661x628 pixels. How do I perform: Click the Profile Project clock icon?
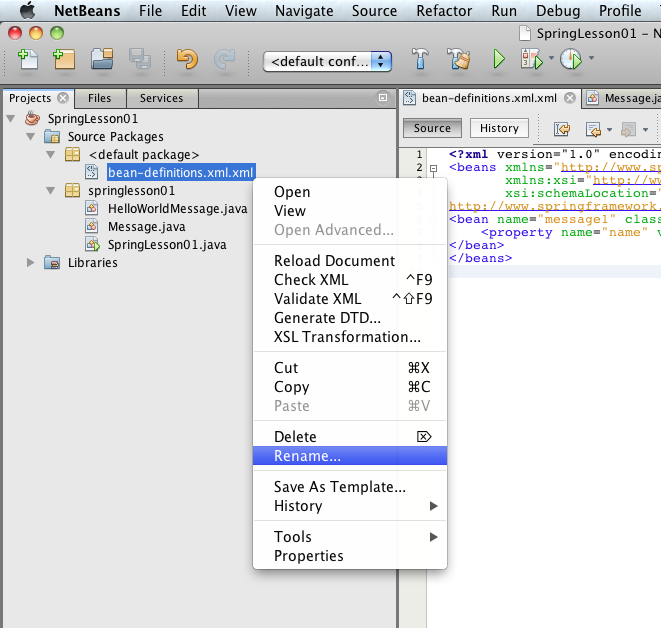coord(571,58)
